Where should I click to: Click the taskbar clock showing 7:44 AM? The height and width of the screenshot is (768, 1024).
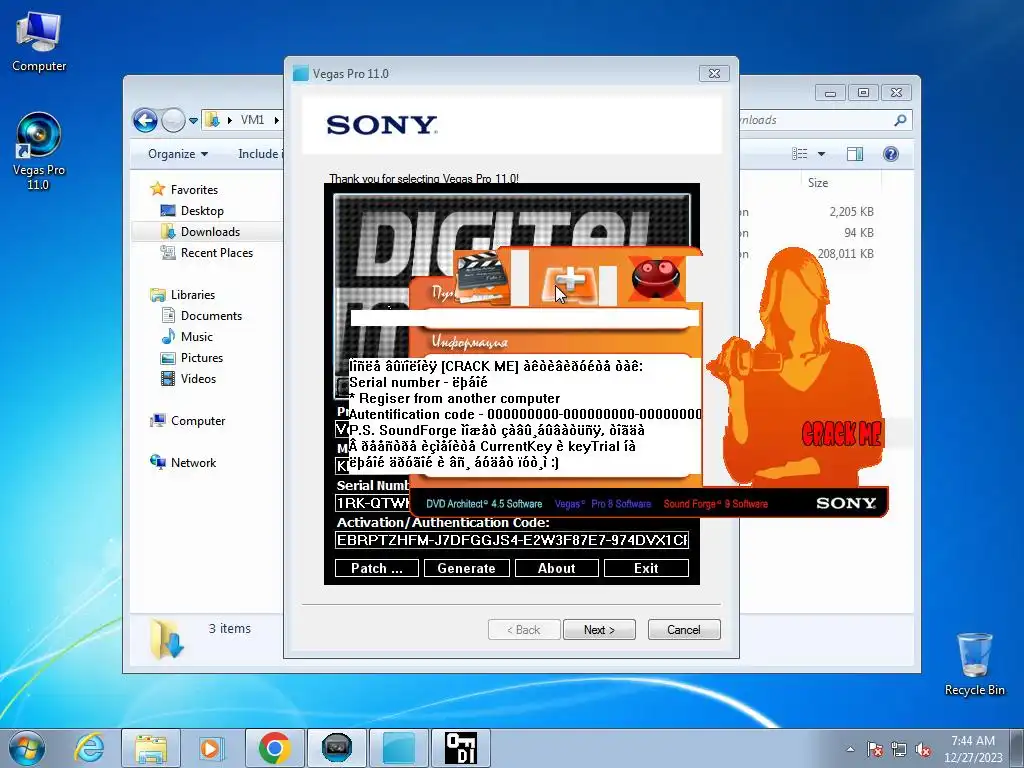972,749
